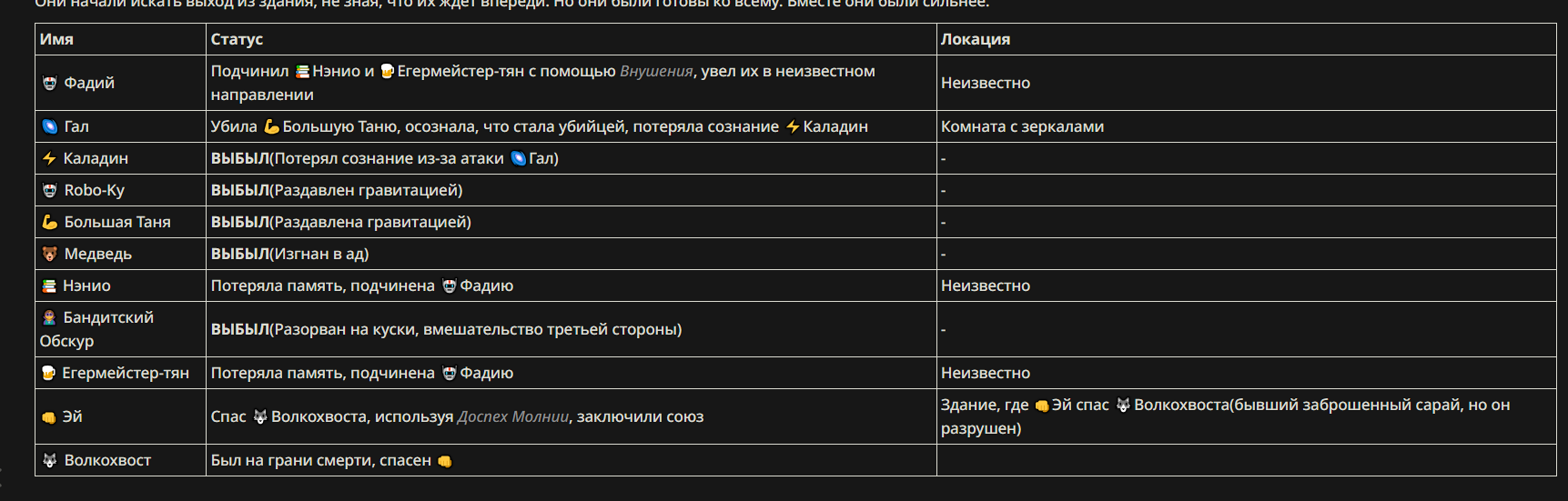
Task: Click the italic Внушения skill text
Action: (x=656, y=71)
